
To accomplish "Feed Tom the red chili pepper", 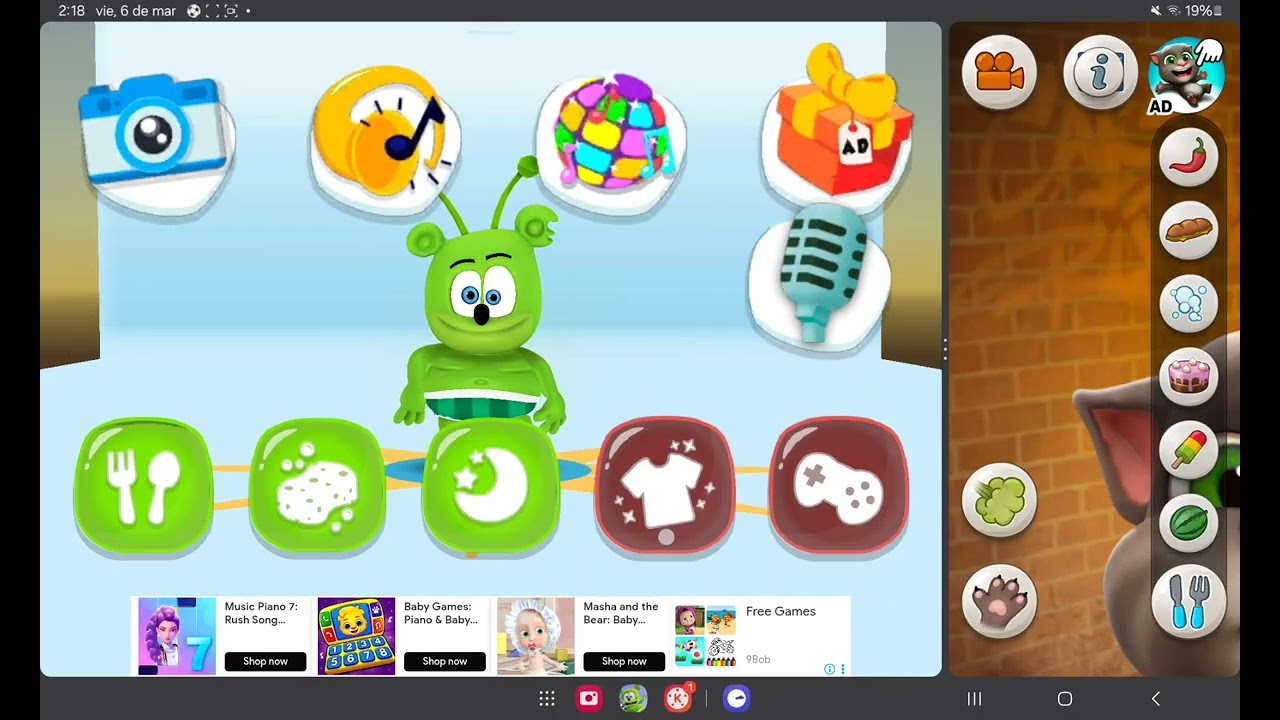I will point(1189,158).
